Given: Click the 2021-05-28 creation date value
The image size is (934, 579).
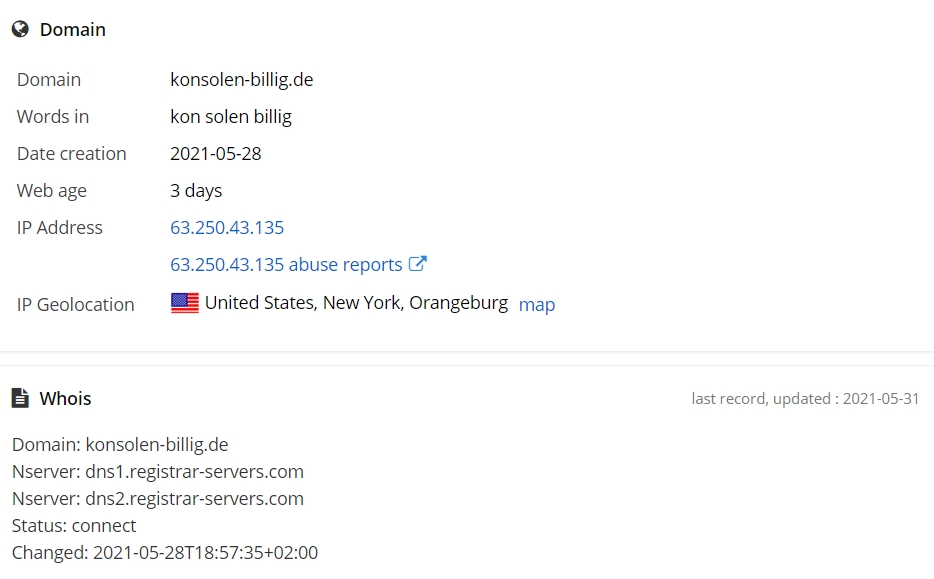Looking at the screenshot, I should coord(216,154).
